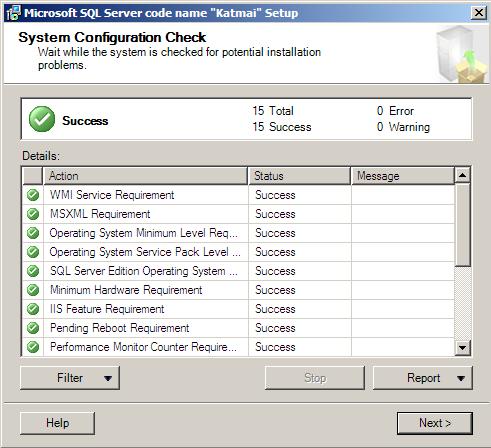The image size is (491, 448).
Task: Click the blank icon column header
Action: point(33,176)
